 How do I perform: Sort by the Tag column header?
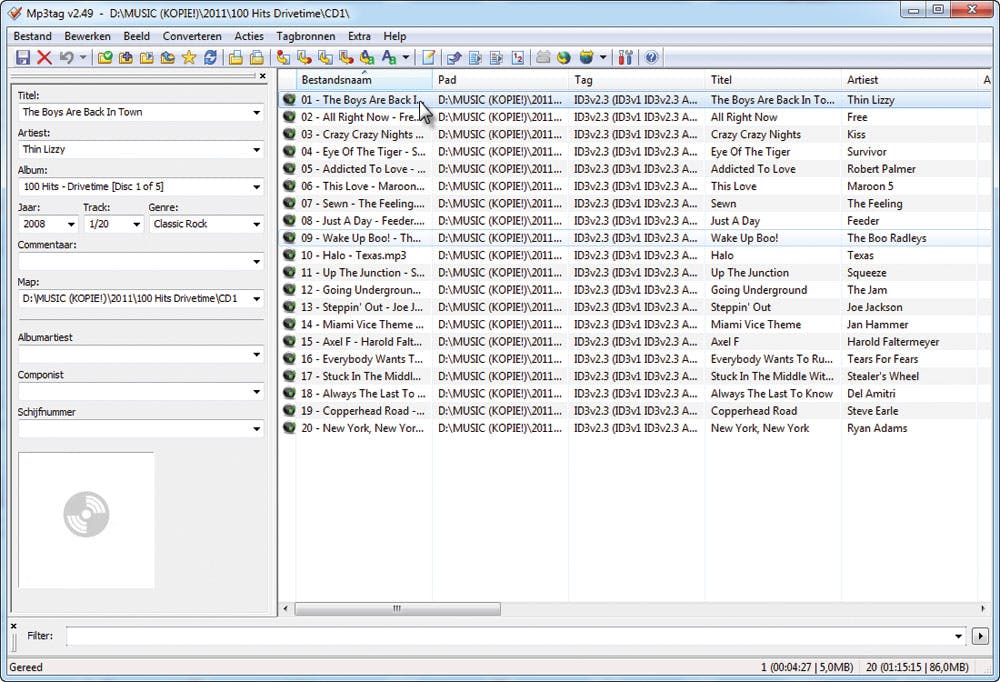636,80
